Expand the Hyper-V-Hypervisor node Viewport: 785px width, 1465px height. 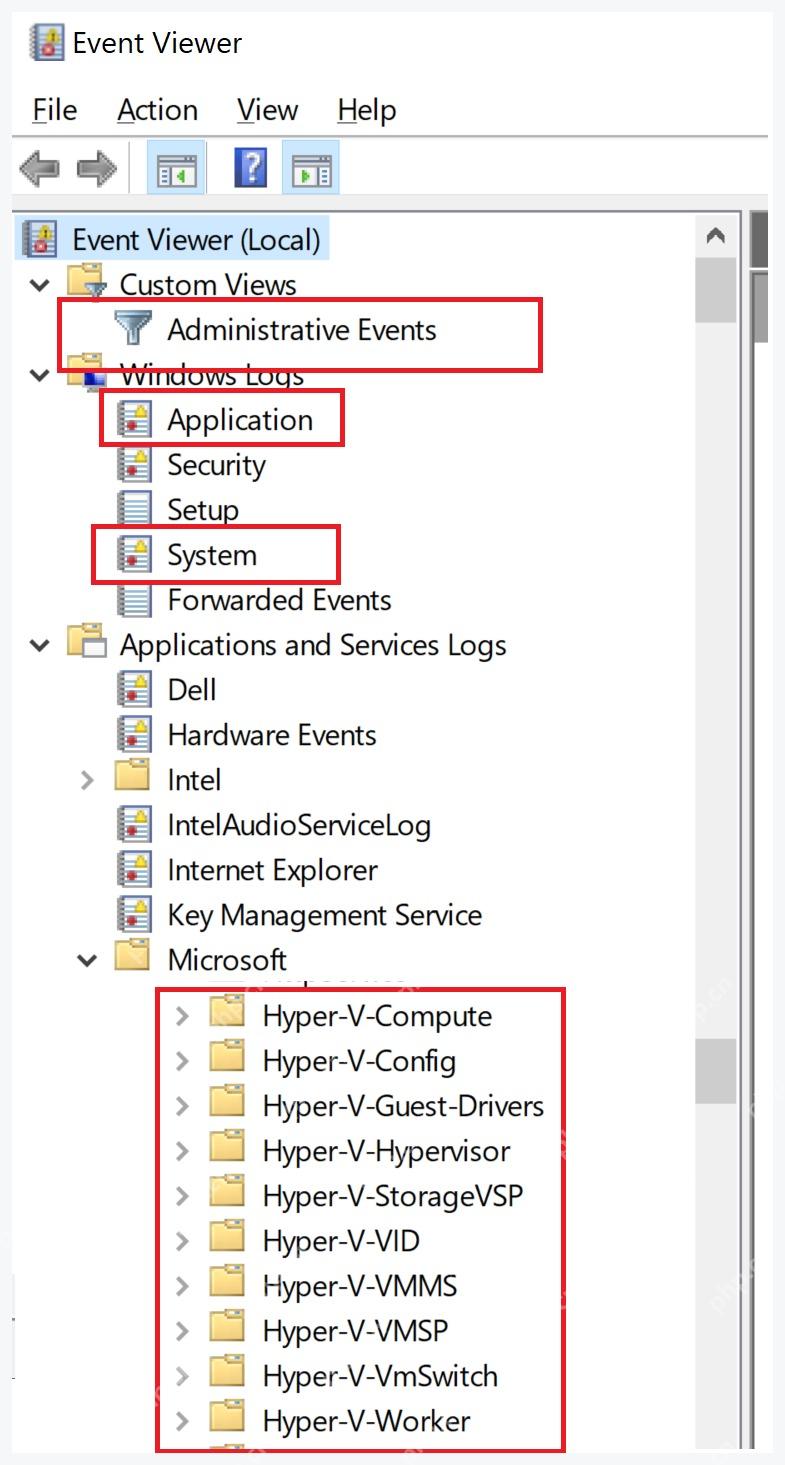pyautogui.click(x=182, y=1151)
